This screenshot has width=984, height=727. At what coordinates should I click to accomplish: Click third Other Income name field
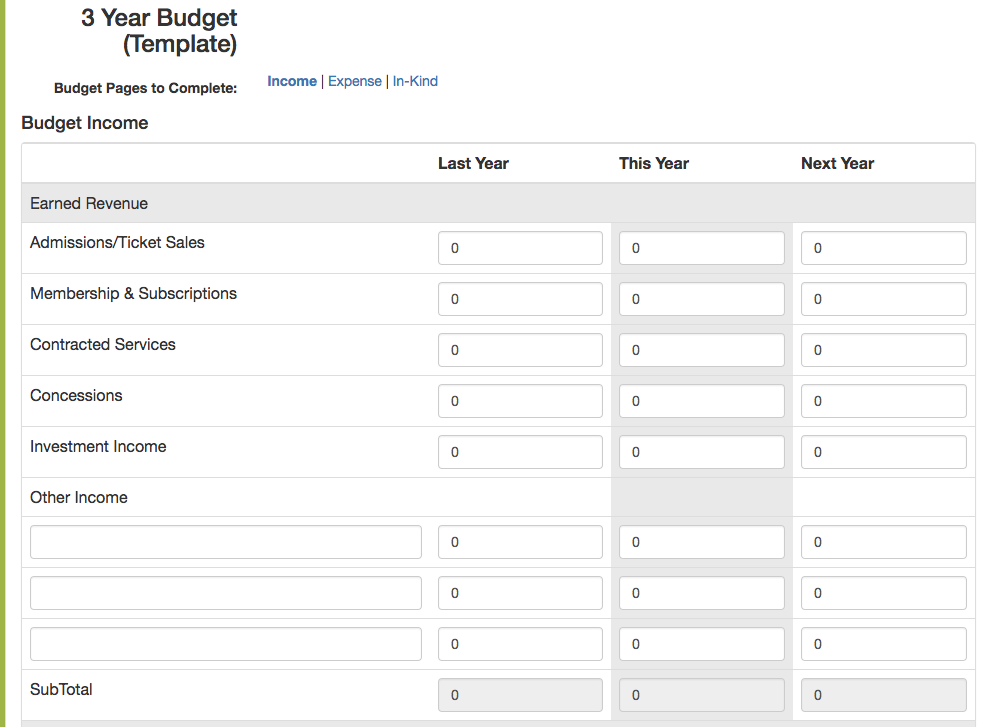226,644
